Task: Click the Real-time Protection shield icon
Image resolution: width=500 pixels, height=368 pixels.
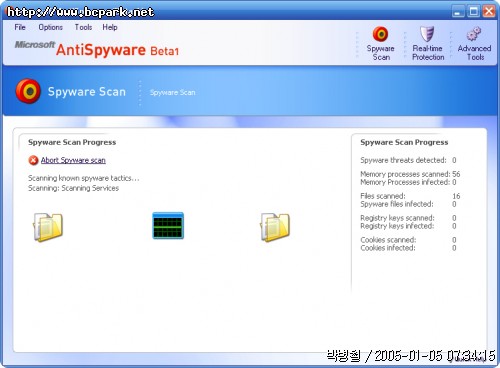Action: (427, 34)
